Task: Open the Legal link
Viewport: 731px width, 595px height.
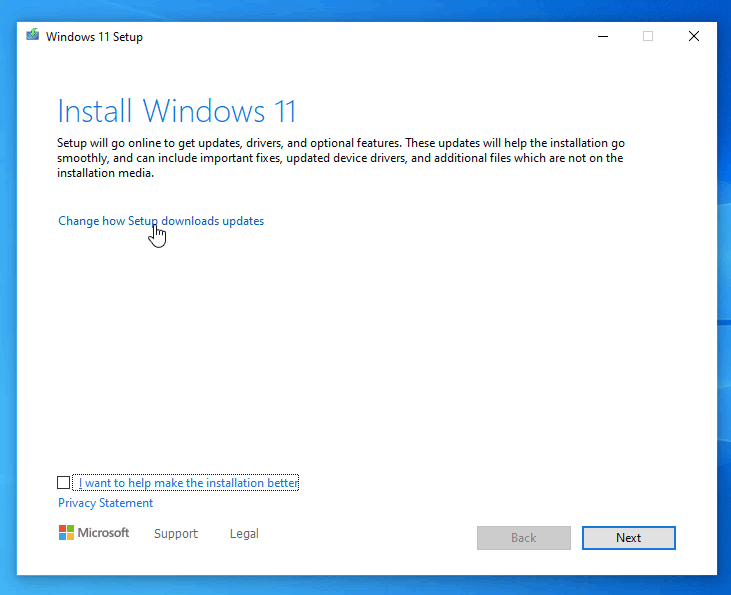Action: (x=244, y=533)
